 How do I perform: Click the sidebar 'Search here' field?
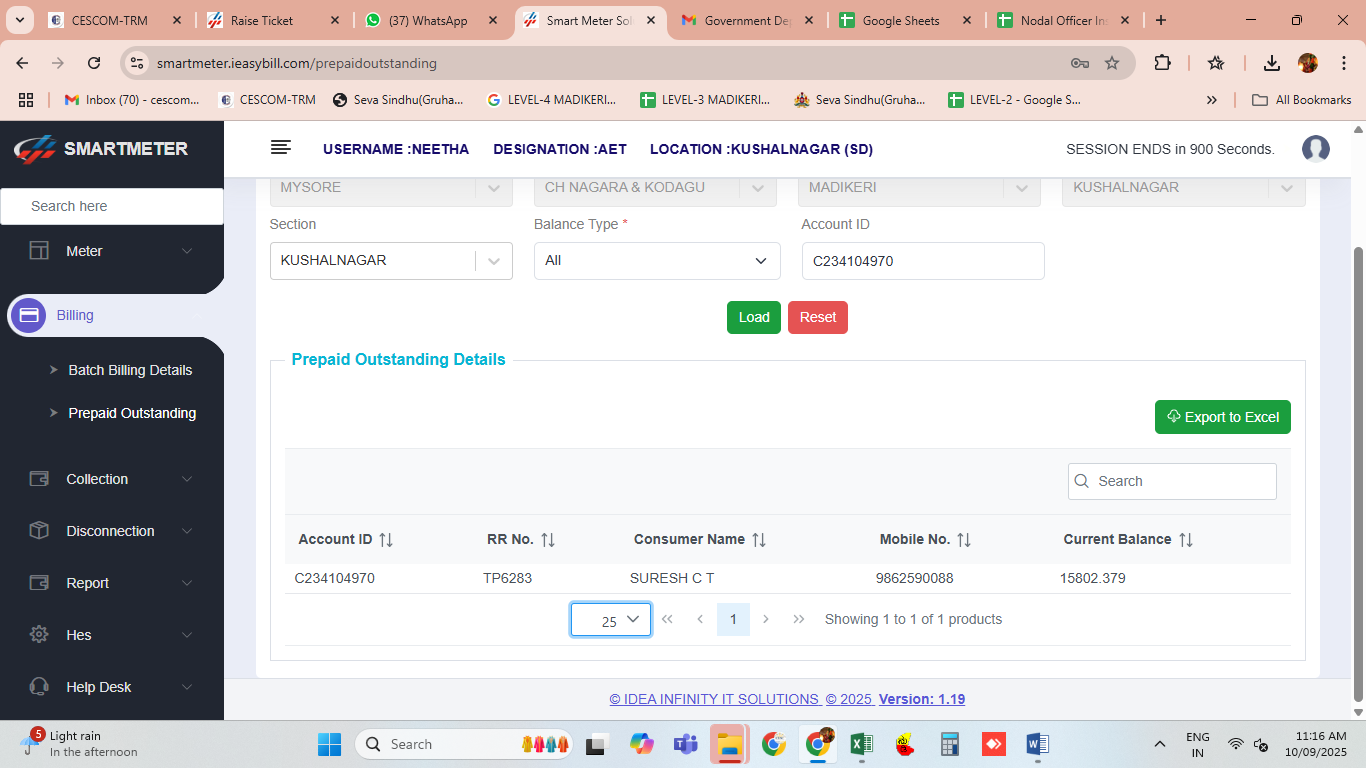112,206
